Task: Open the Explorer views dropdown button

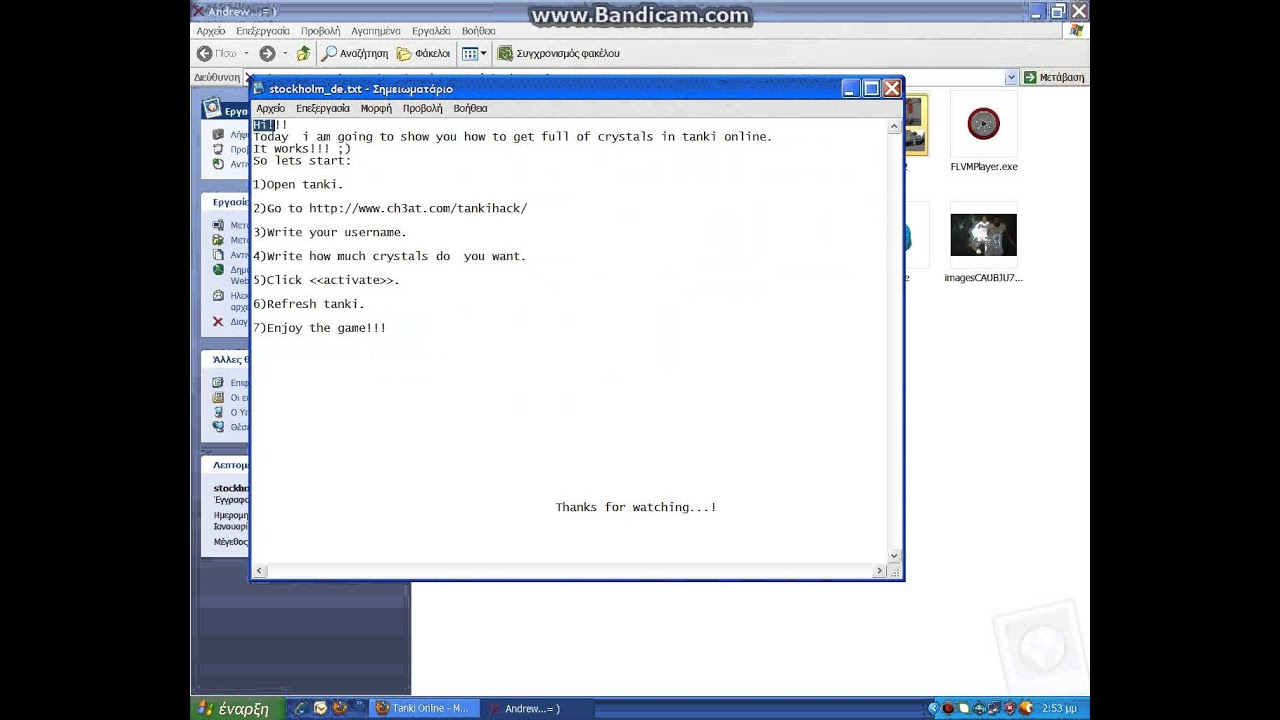Action: click(474, 53)
